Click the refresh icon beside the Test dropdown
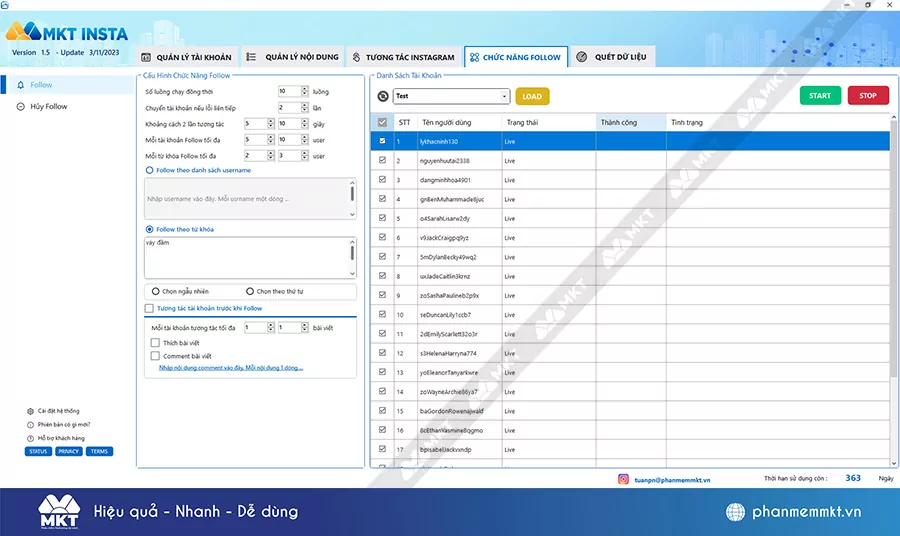The width and height of the screenshot is (900, 536). pyautogui.click(x=384, y=96)
